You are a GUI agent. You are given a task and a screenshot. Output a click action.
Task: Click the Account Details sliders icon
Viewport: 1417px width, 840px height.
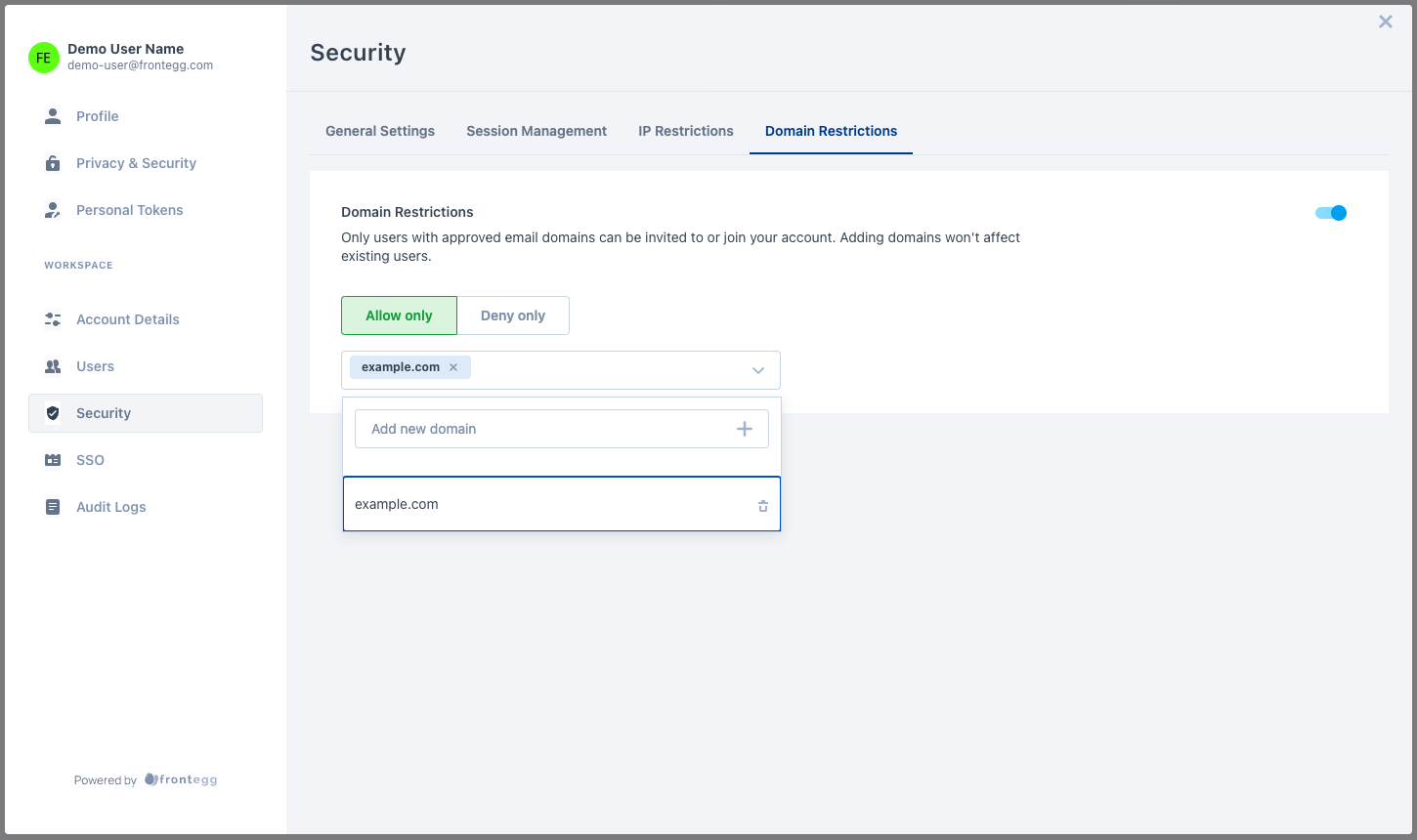53,319
